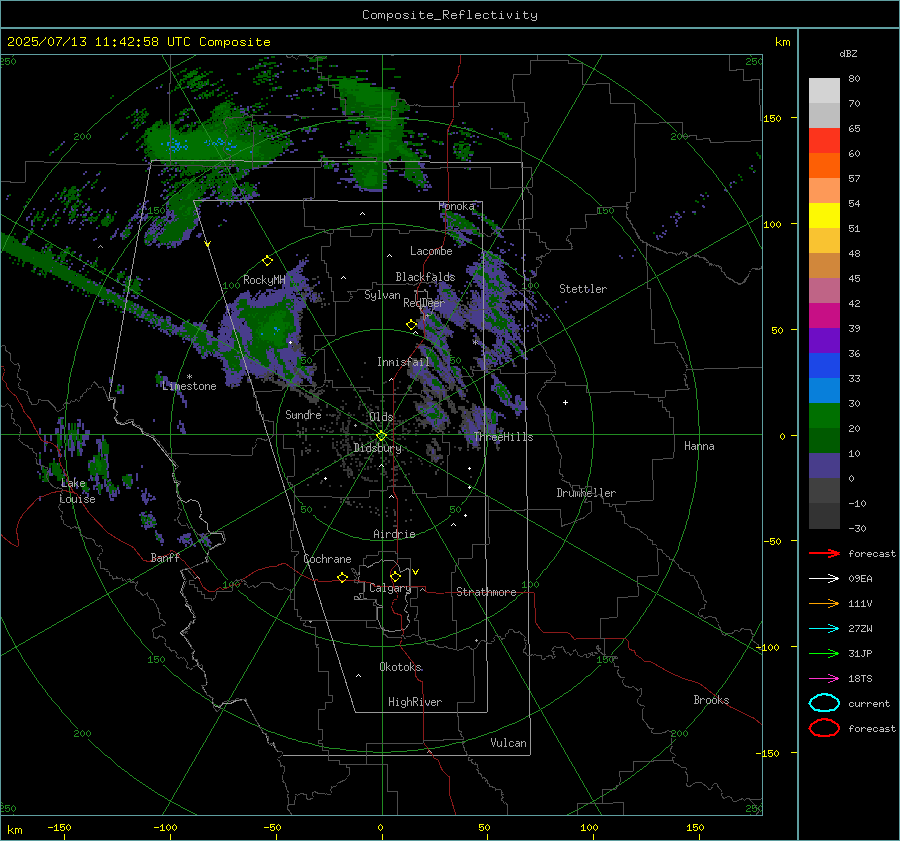Click the white plus marker east of ThreeHills

(565, 402)
